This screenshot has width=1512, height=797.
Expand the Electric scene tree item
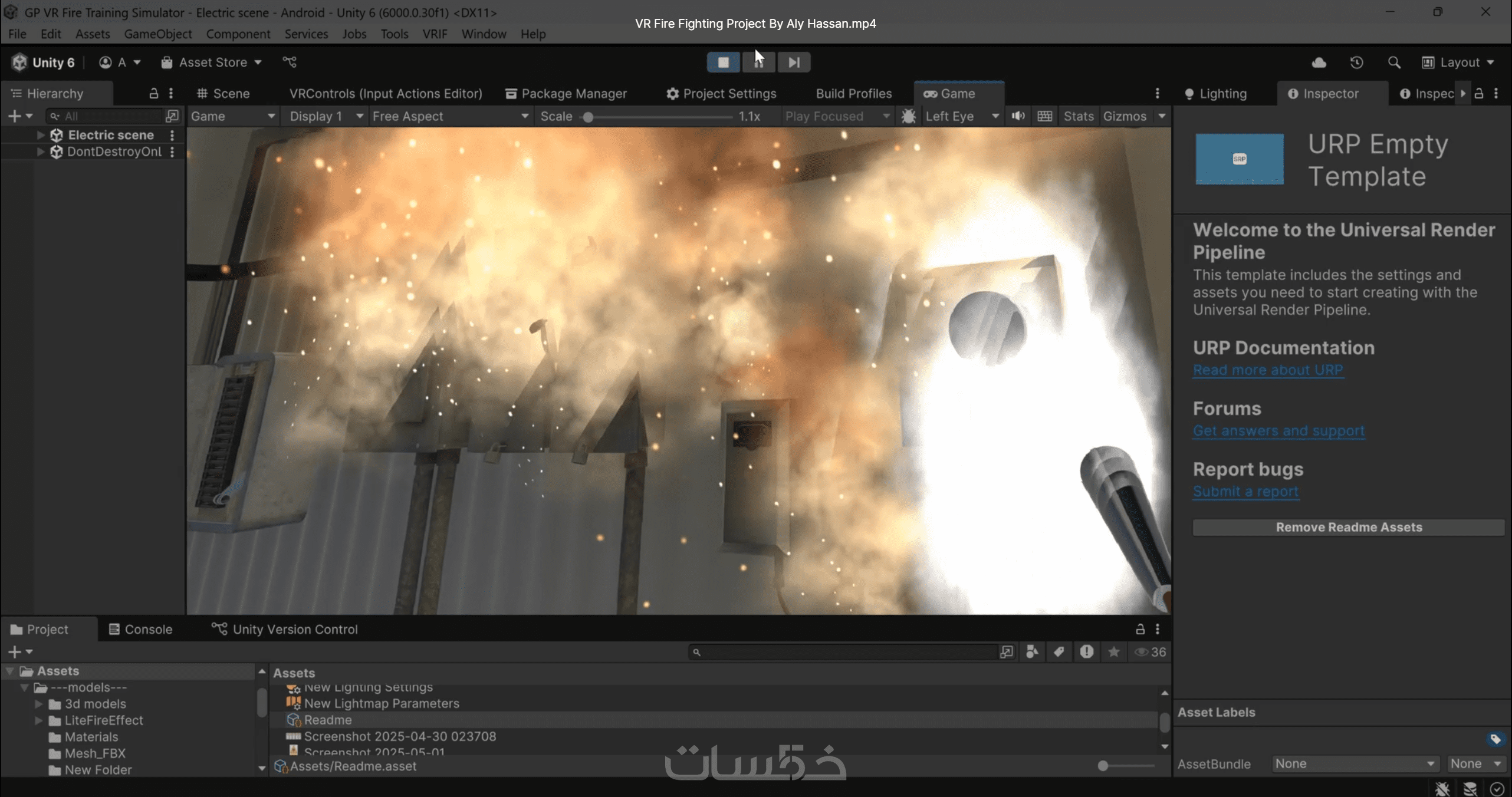40,135
